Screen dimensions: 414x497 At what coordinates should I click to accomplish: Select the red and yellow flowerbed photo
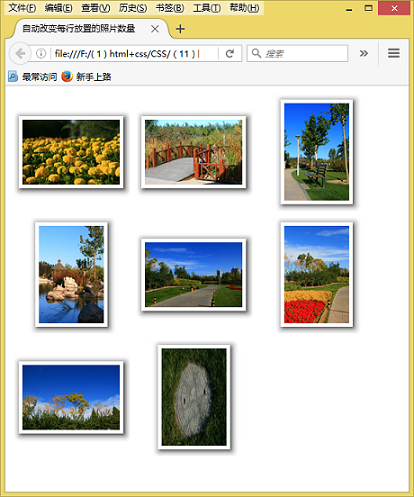click(x=317, y=274)
